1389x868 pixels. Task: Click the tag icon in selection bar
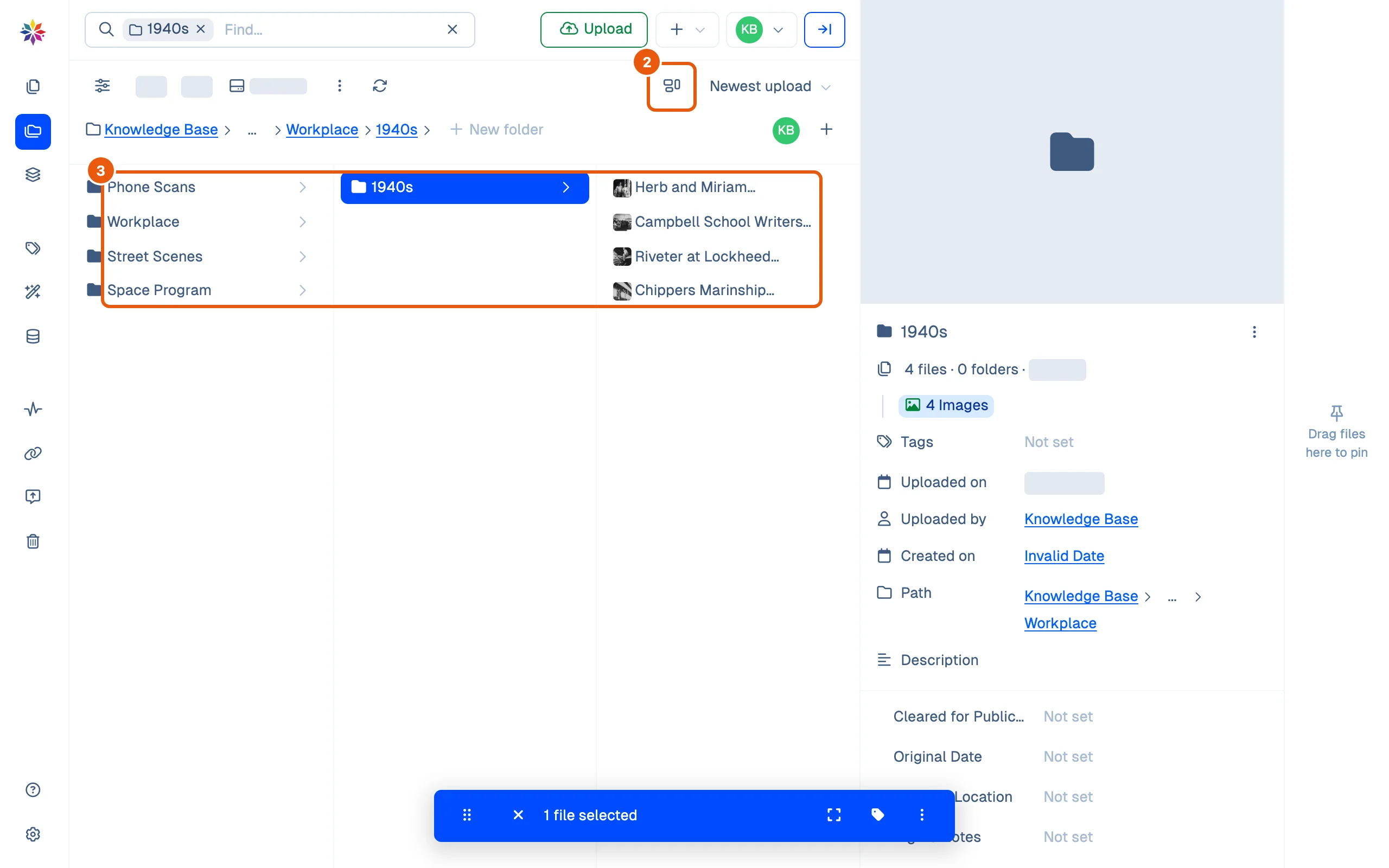(877, 815)
